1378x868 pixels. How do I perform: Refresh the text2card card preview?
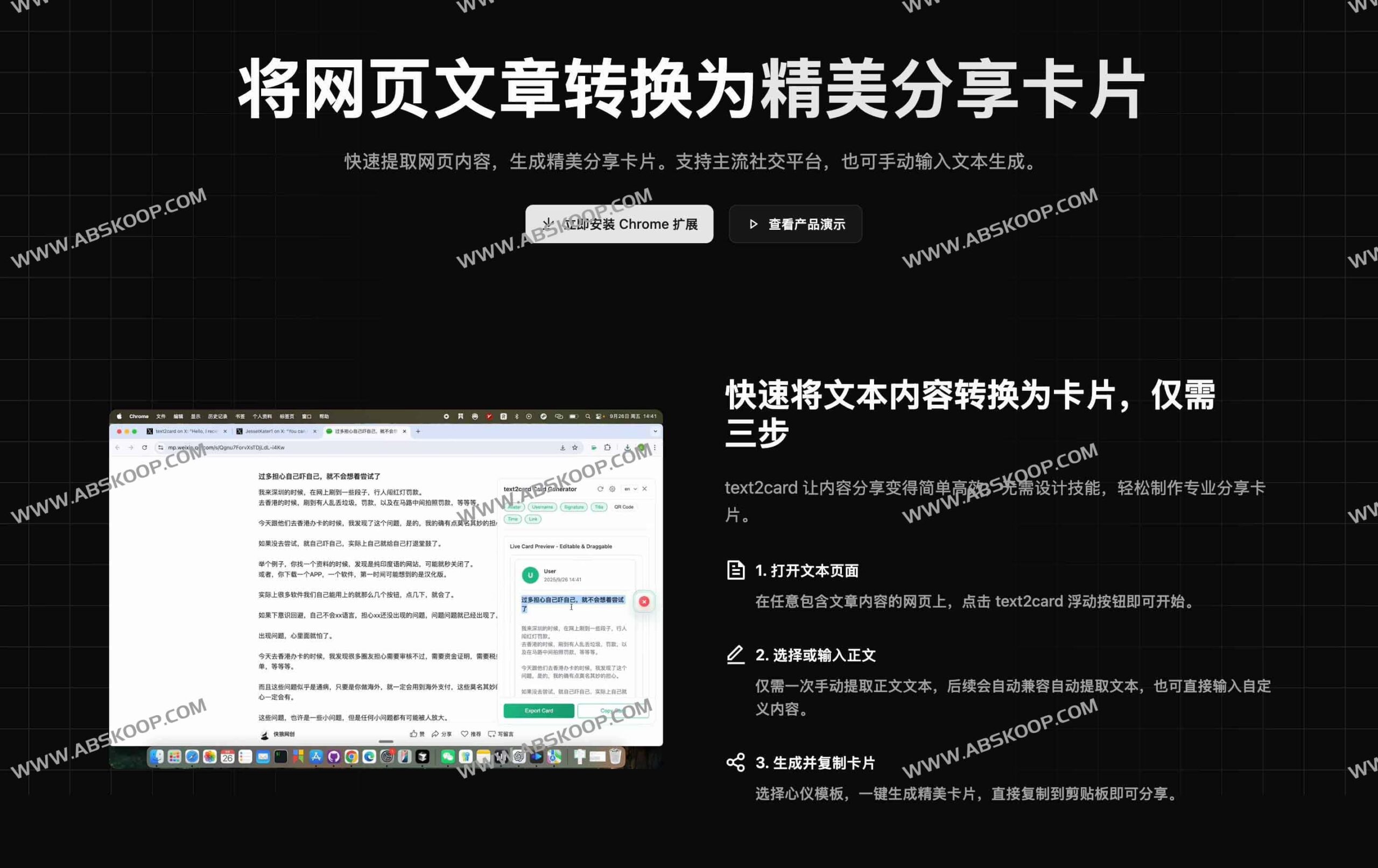[601, 489]
